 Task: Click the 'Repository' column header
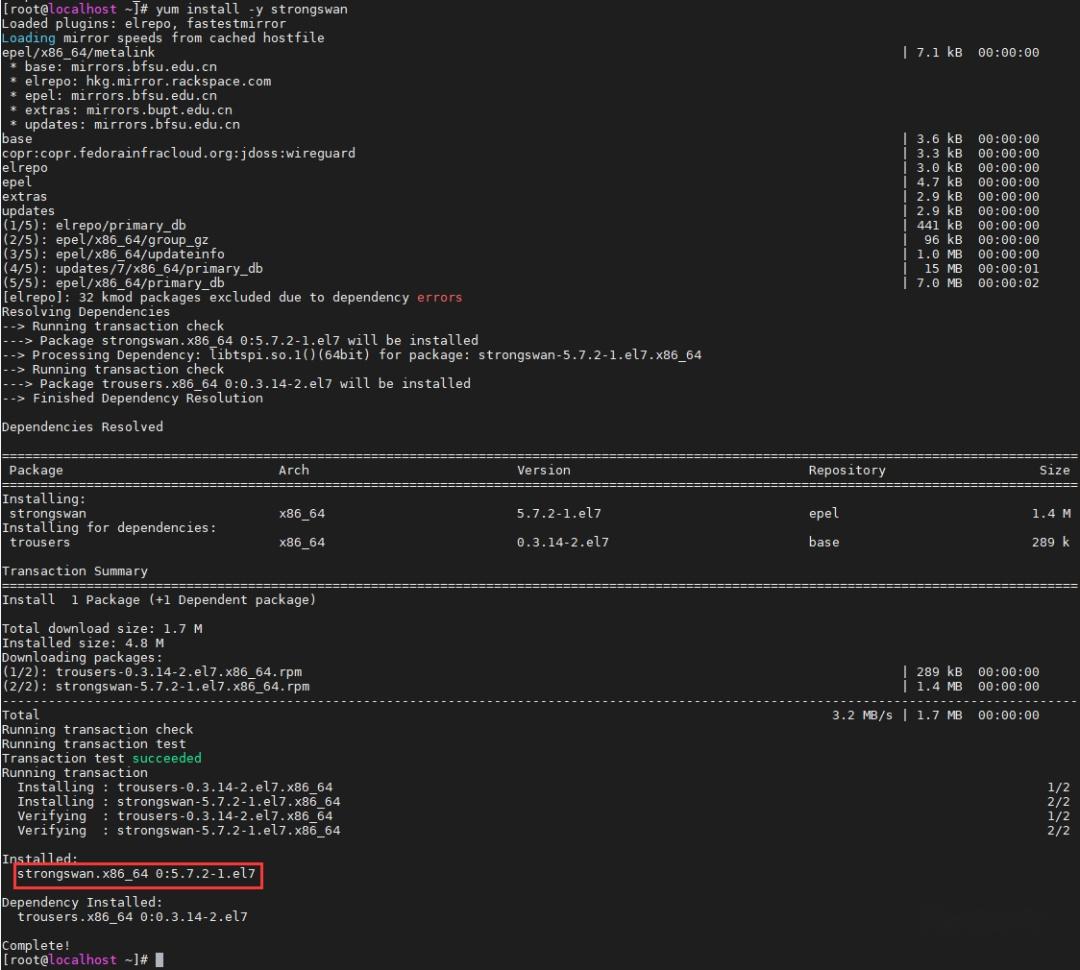[x=847, y=470]
